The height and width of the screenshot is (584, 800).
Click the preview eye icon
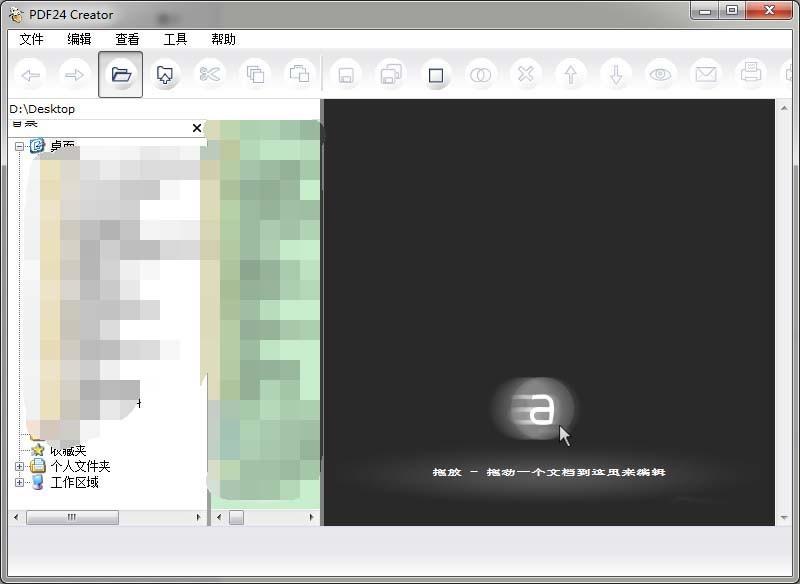coord(658,74)
